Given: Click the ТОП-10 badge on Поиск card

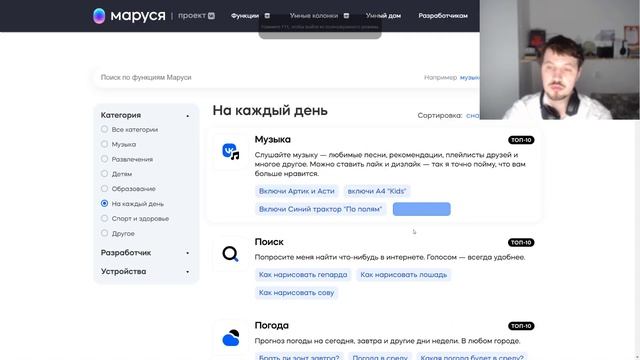Looking at the screenshot, I should (521, 242).
